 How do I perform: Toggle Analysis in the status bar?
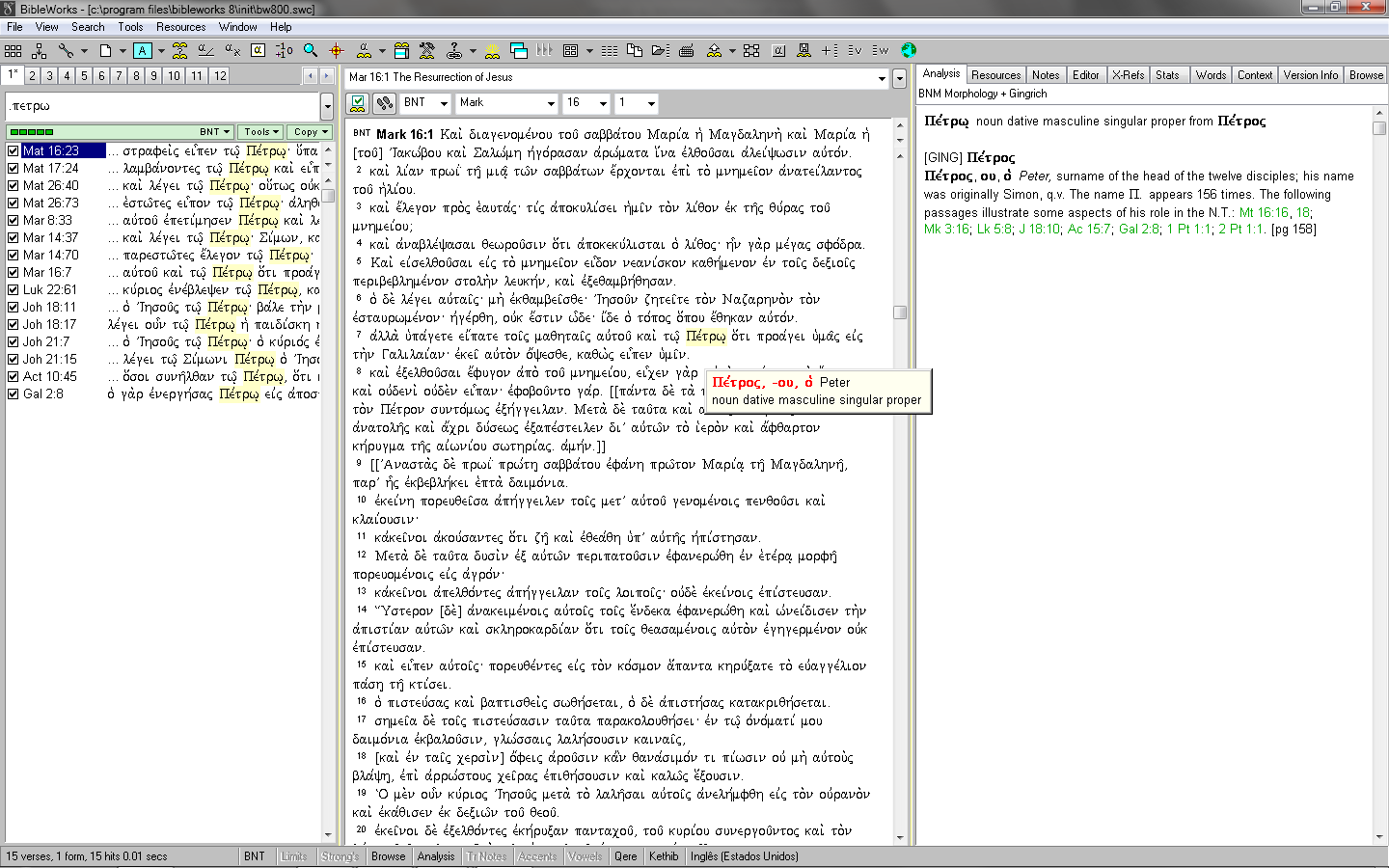coord(436,856)
